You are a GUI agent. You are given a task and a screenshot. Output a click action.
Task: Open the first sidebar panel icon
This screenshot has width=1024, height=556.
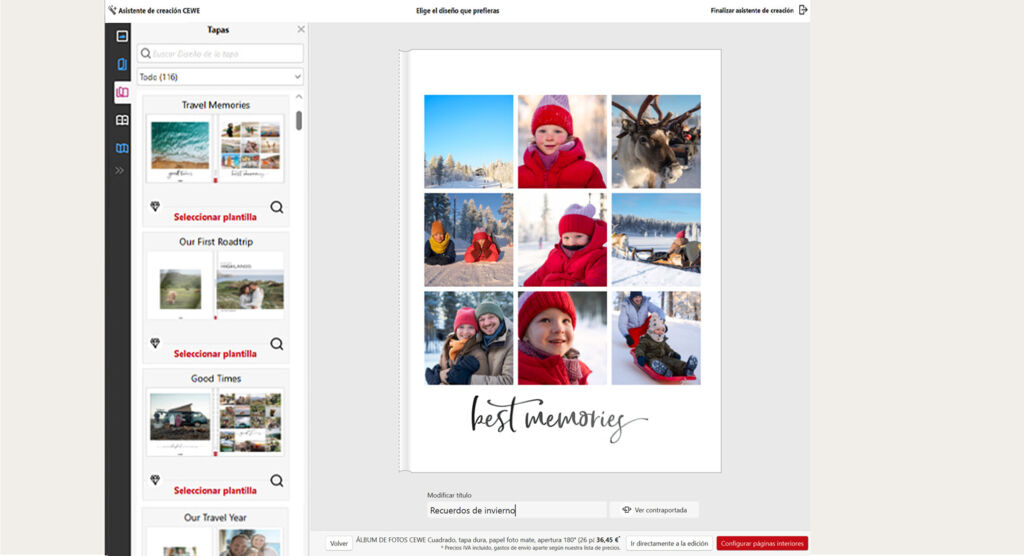tap(121, 36)
